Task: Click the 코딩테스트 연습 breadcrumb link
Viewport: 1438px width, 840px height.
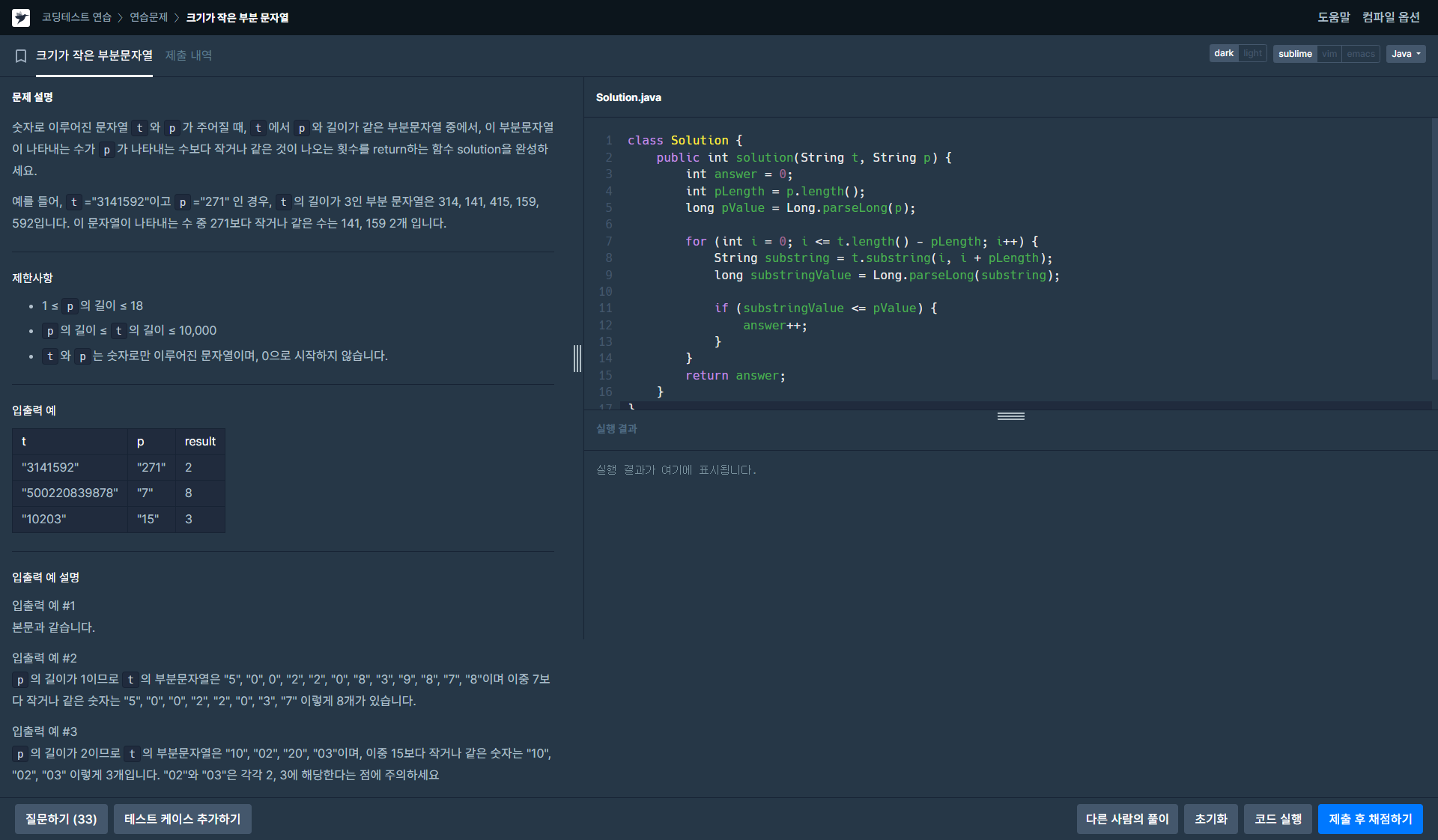Action: 76,17
